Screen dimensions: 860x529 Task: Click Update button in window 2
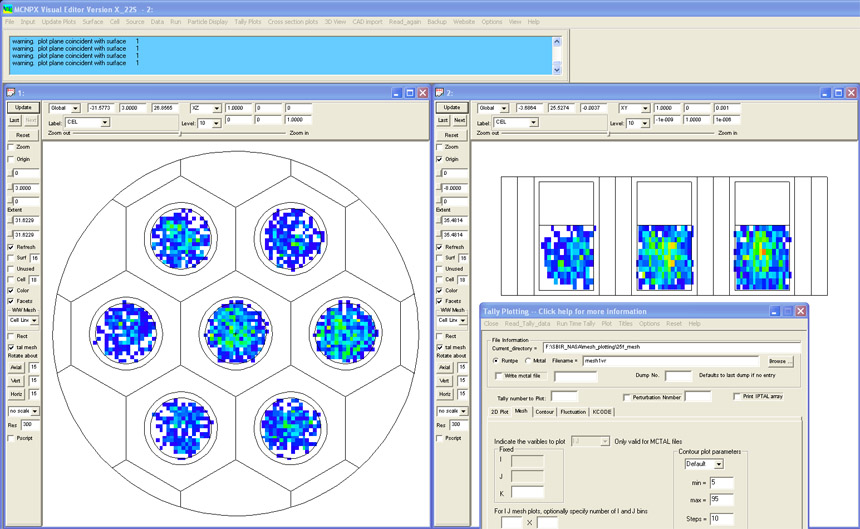pyautogui.click(x=452, y=107)
